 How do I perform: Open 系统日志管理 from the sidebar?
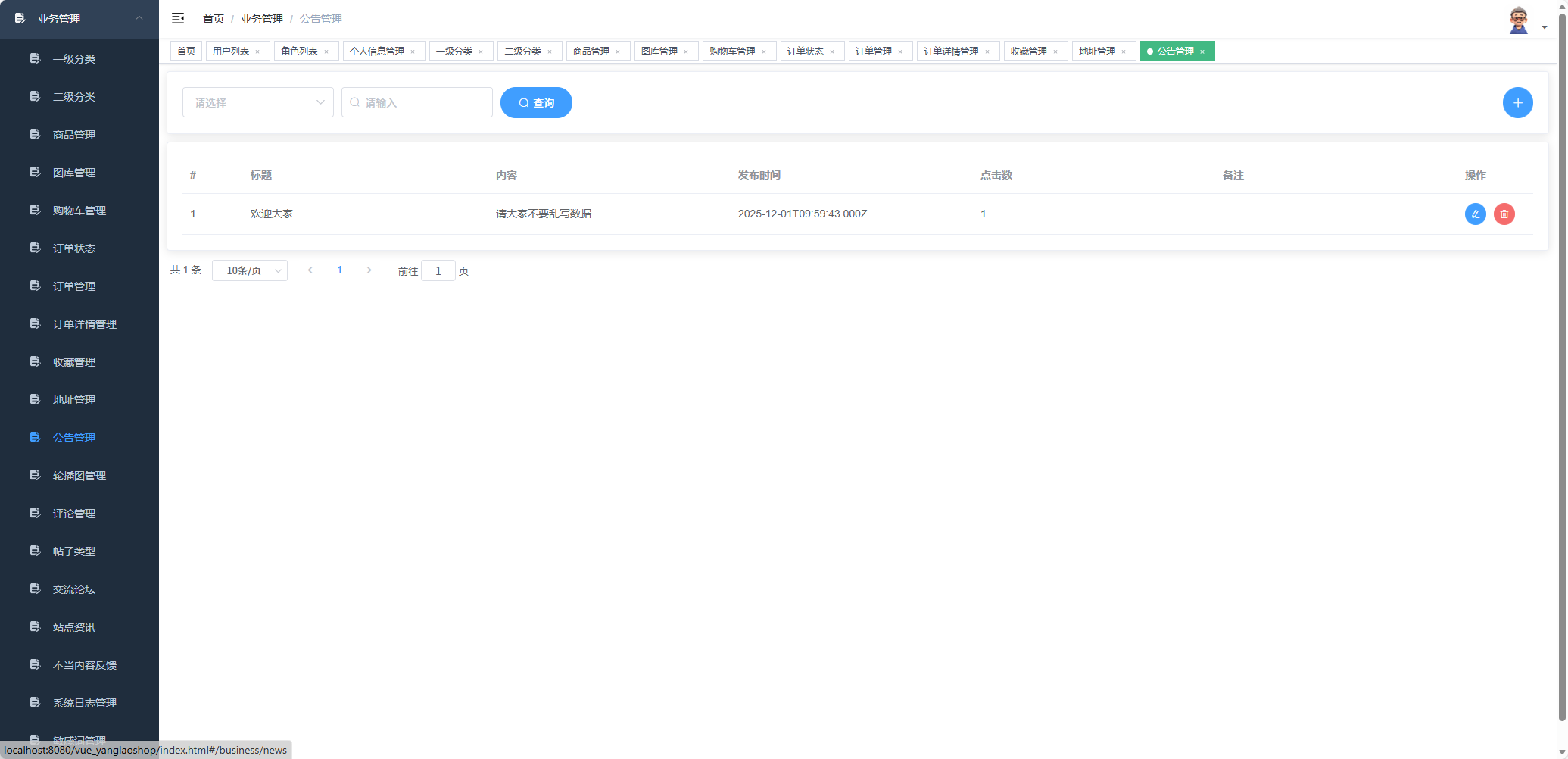pyautogui.click(x=79, y=702)
